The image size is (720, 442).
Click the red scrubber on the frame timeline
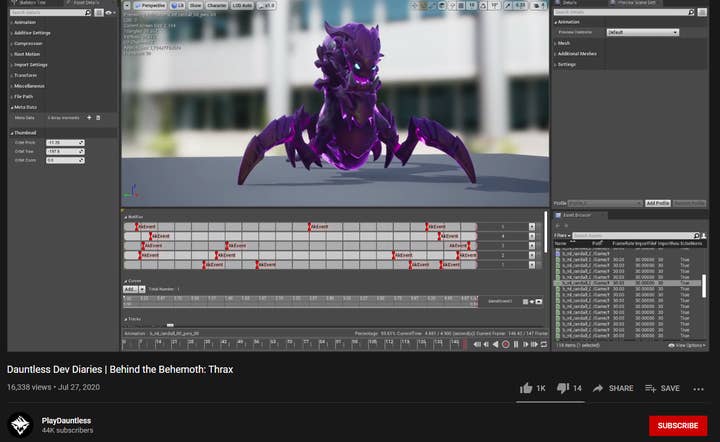[465, 344]
